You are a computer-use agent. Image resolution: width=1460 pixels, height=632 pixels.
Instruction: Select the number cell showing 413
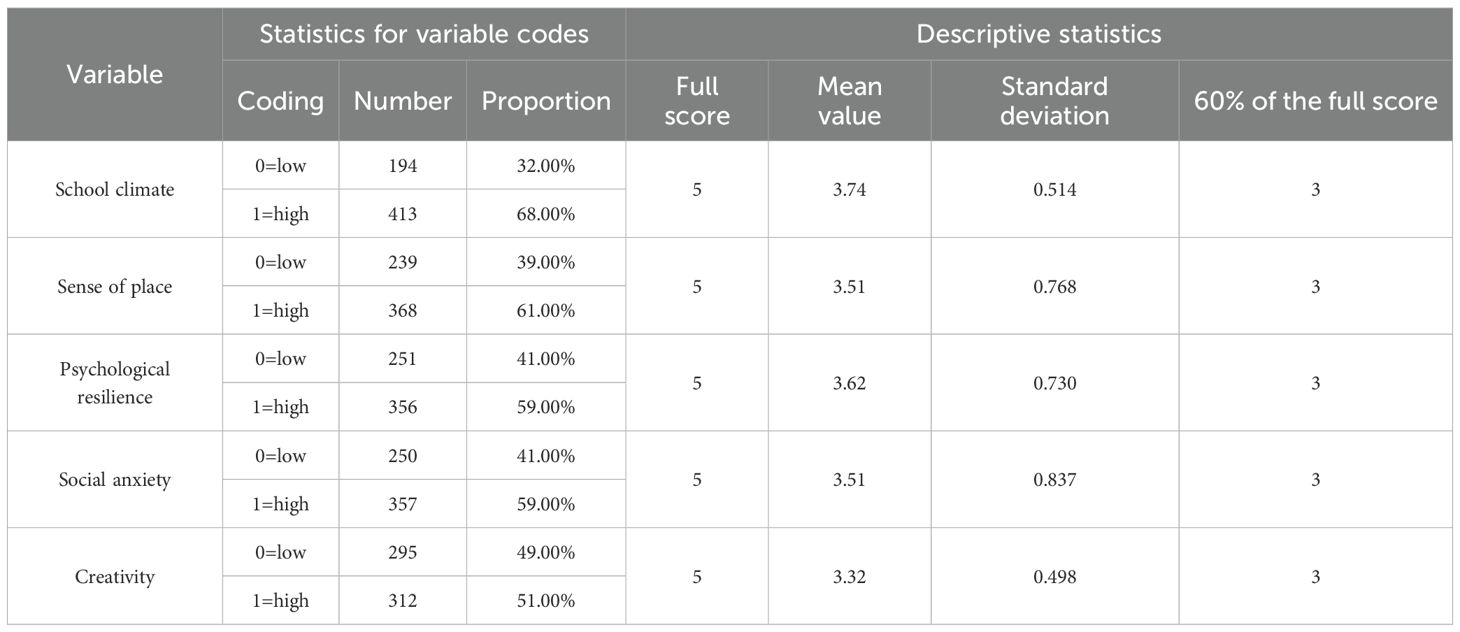[403, 214]
